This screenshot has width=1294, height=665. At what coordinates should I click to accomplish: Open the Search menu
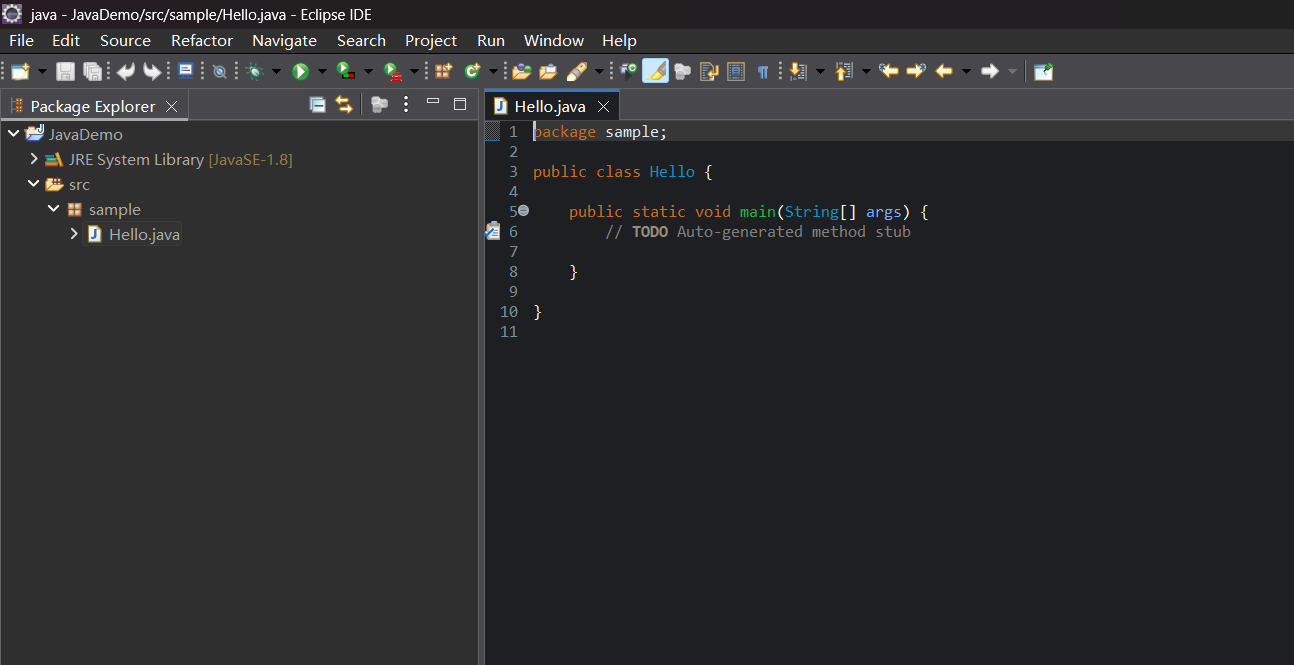361,40
